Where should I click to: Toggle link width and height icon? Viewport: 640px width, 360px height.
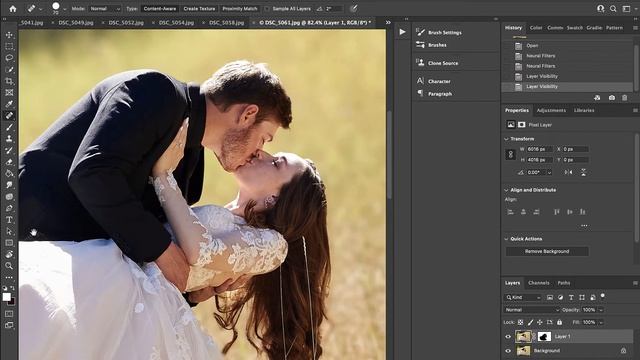(x=510, y=154)
